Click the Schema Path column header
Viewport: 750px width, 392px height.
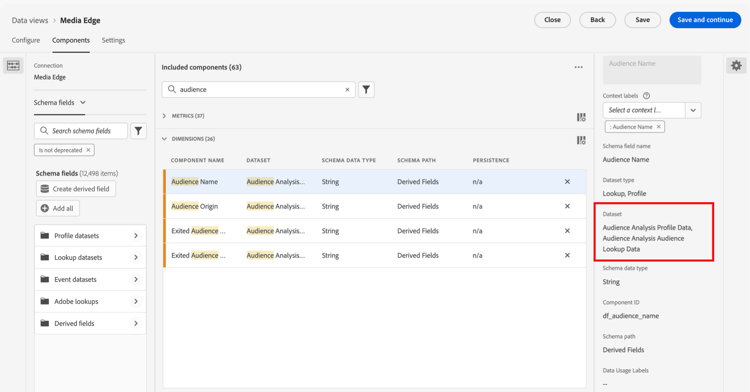pos(416,160)
